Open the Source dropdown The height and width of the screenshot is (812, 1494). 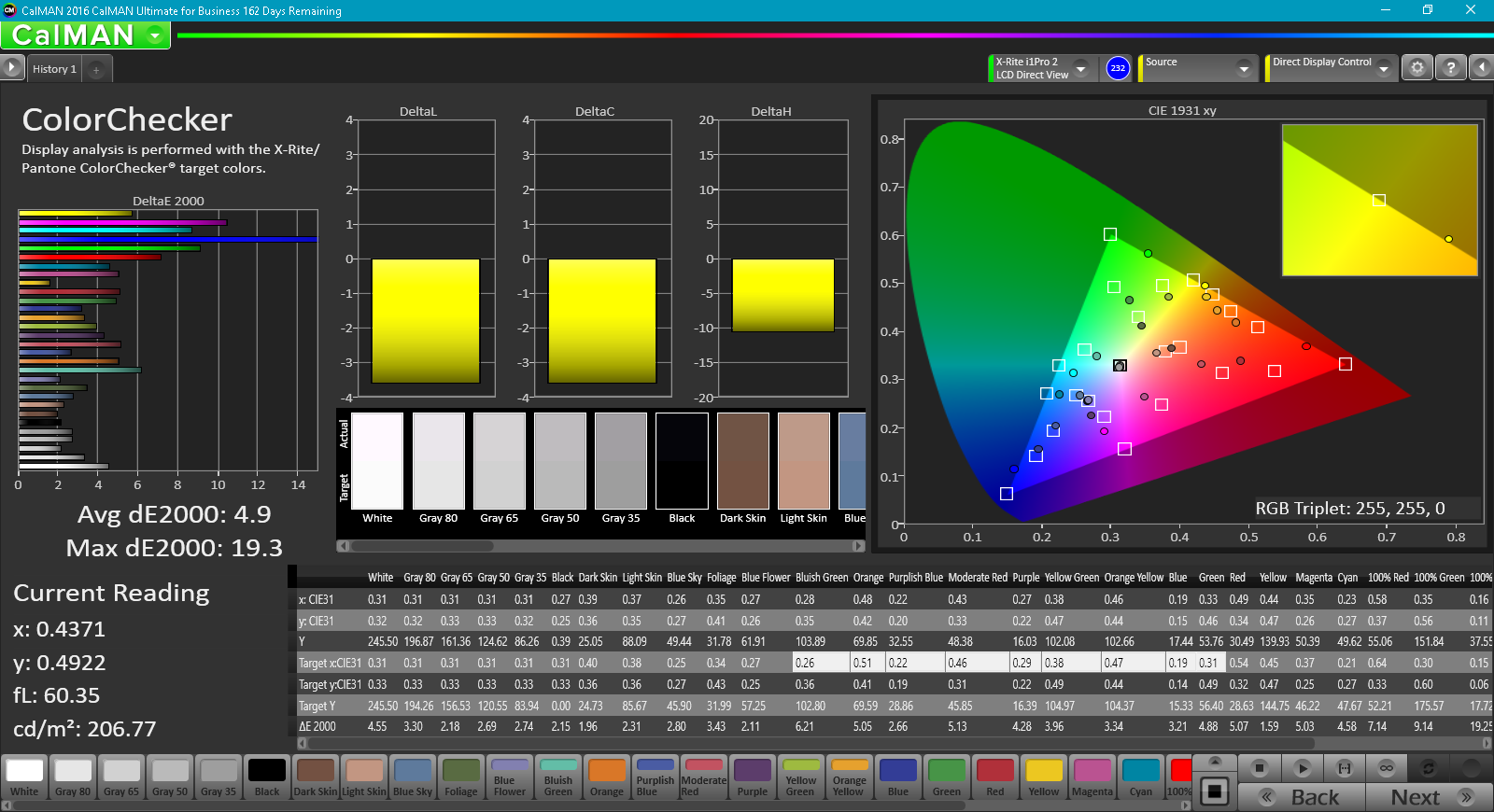coord(1199,68)
